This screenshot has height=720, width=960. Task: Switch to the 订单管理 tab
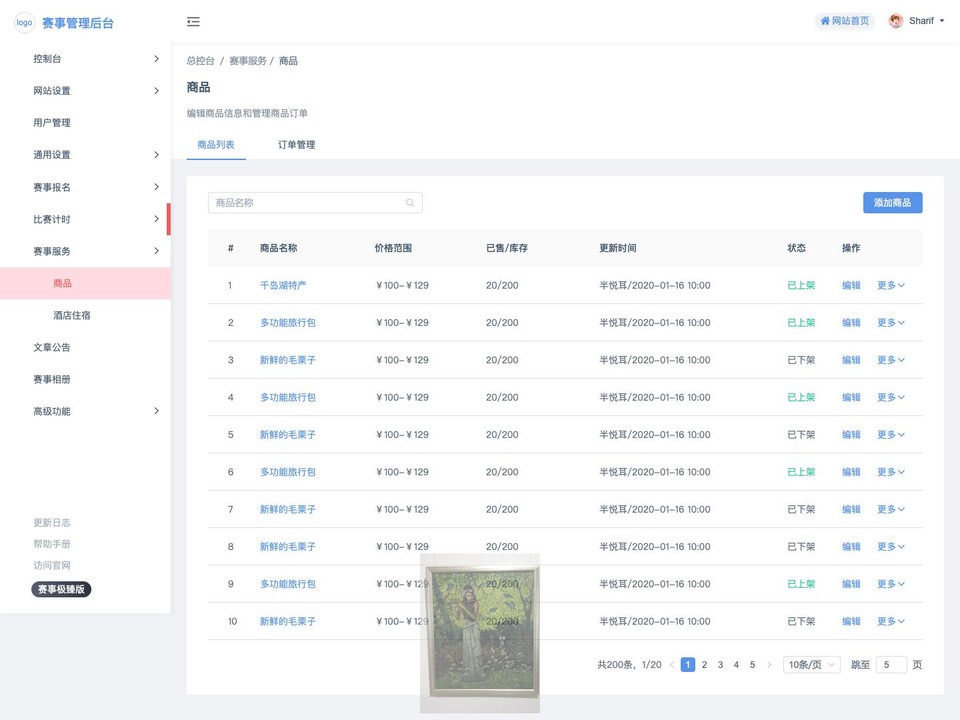[x=296, y=145]
